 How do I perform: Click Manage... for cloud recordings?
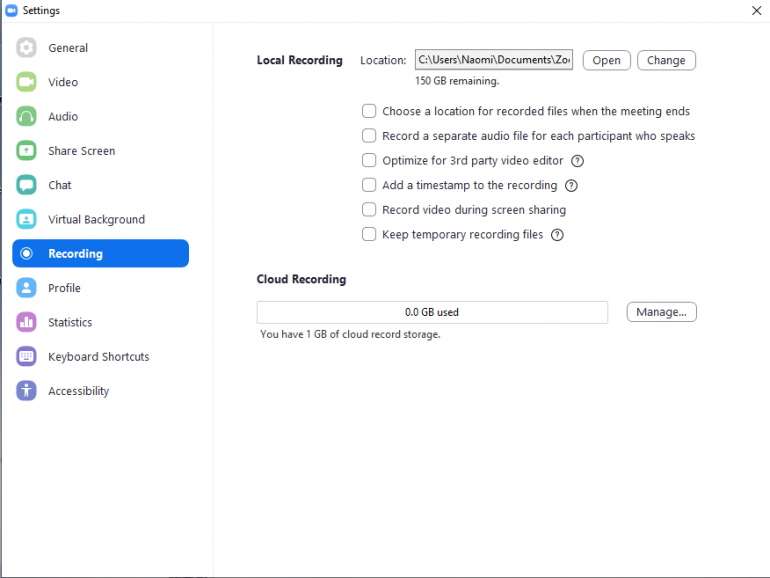pos(661,312)
